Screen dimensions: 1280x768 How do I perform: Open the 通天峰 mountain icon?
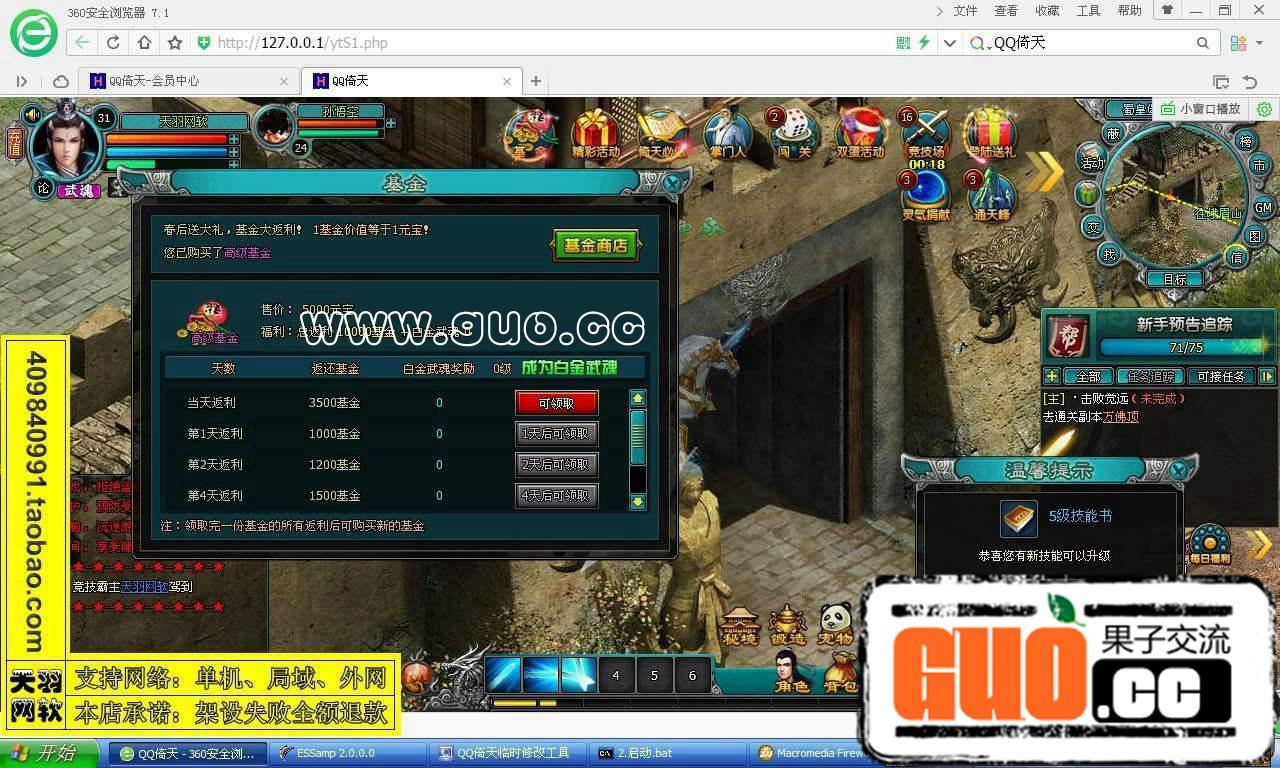992,196
